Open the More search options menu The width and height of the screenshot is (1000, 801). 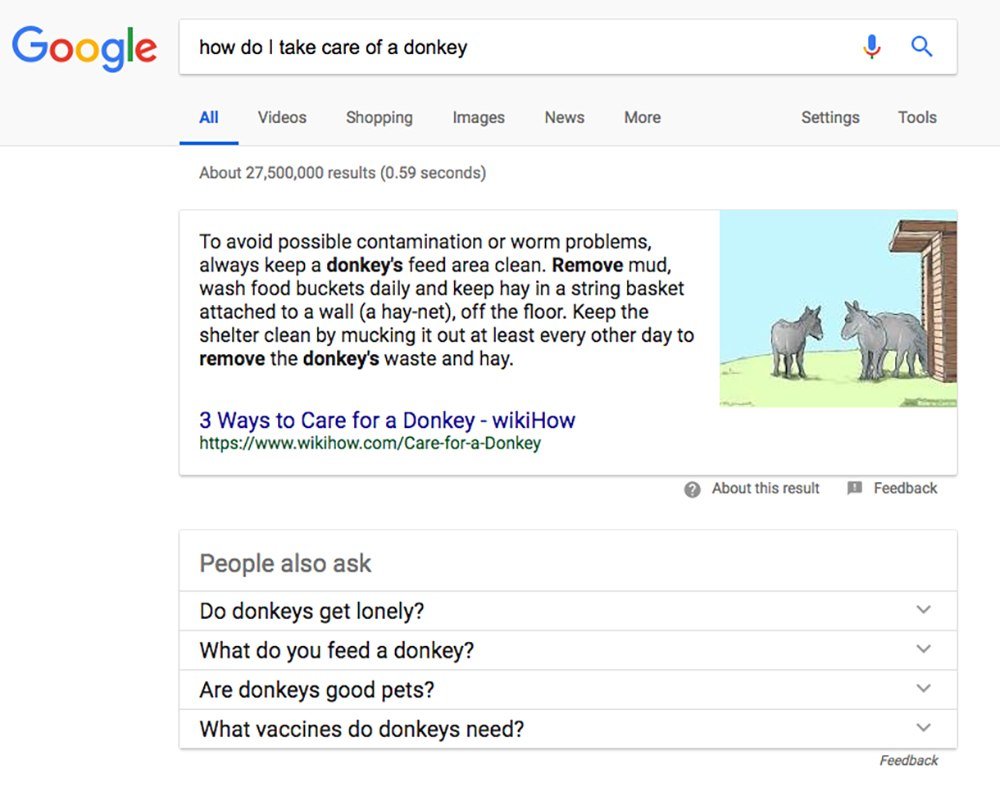point(642,117)
